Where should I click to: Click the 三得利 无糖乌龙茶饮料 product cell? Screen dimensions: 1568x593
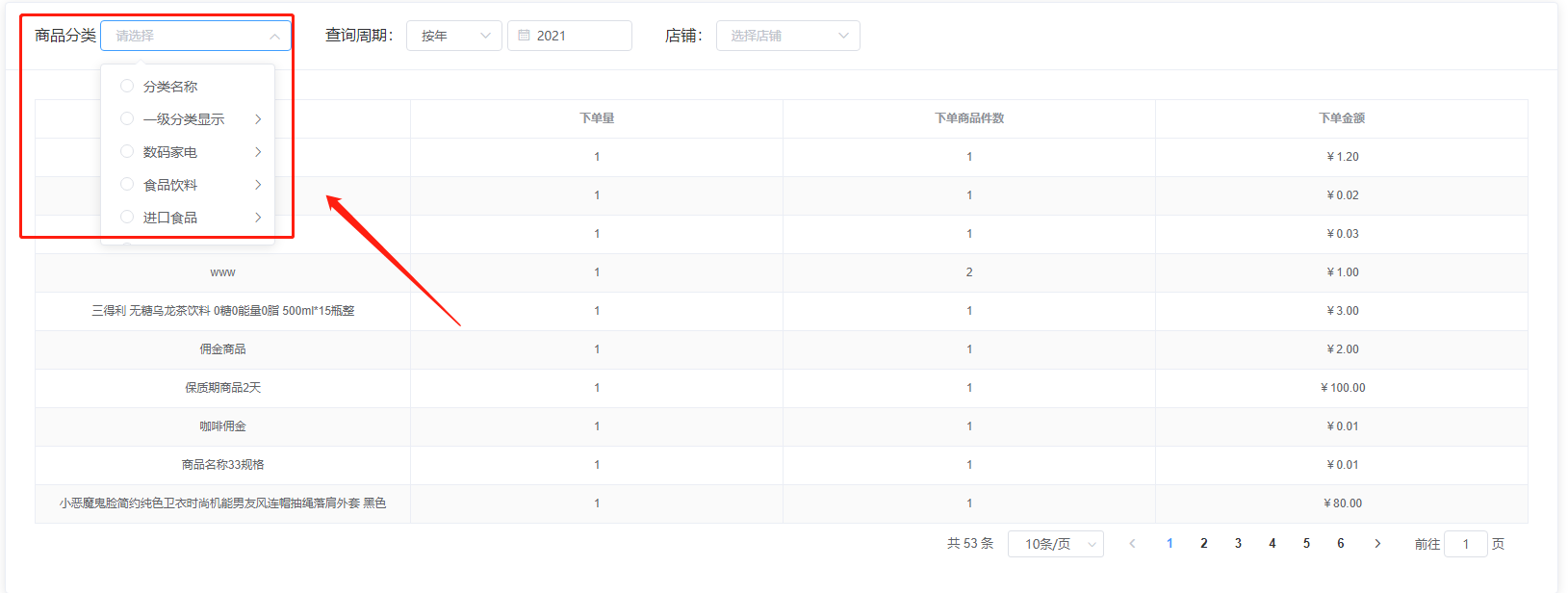(x=222, y=311)
